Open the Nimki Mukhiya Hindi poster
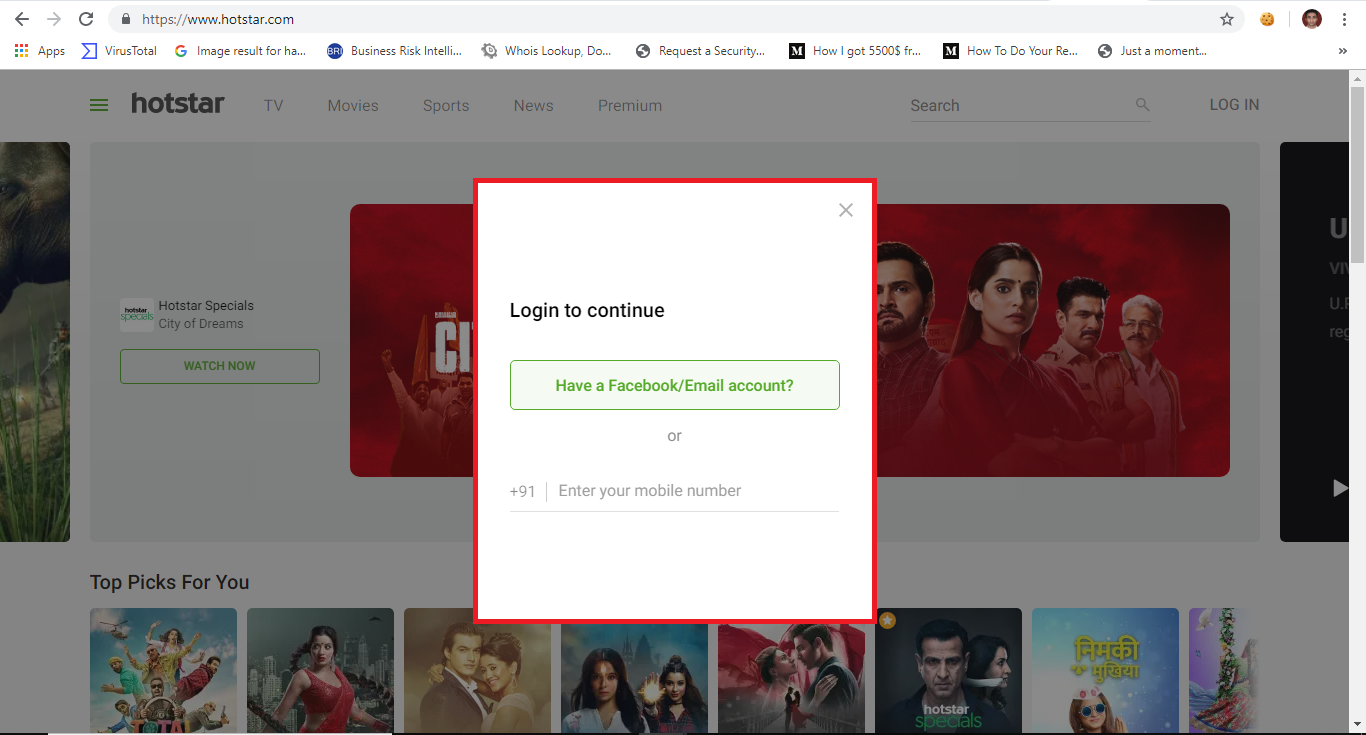 tap(1105, 670)
